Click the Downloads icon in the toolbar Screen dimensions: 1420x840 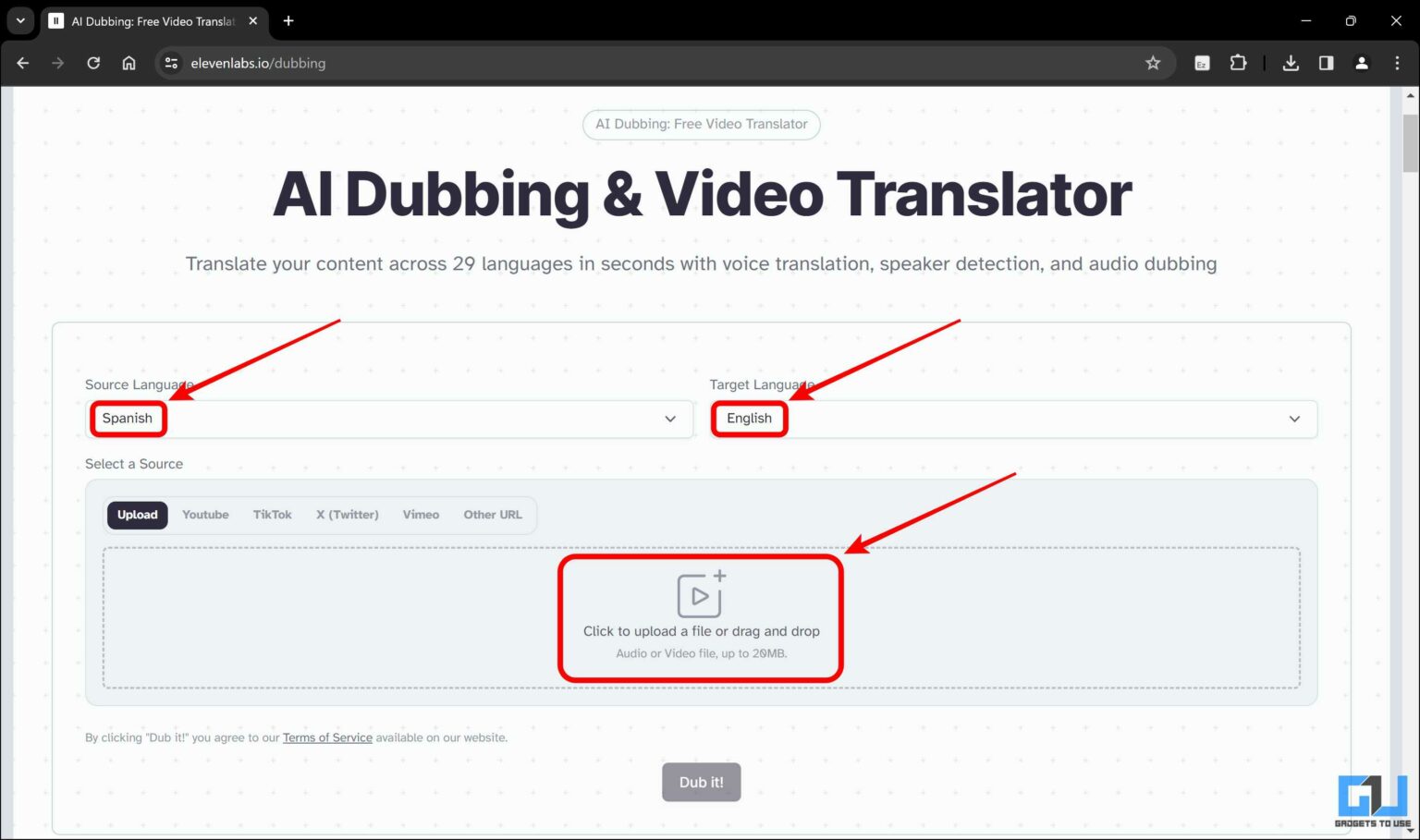pos(1291,63)
